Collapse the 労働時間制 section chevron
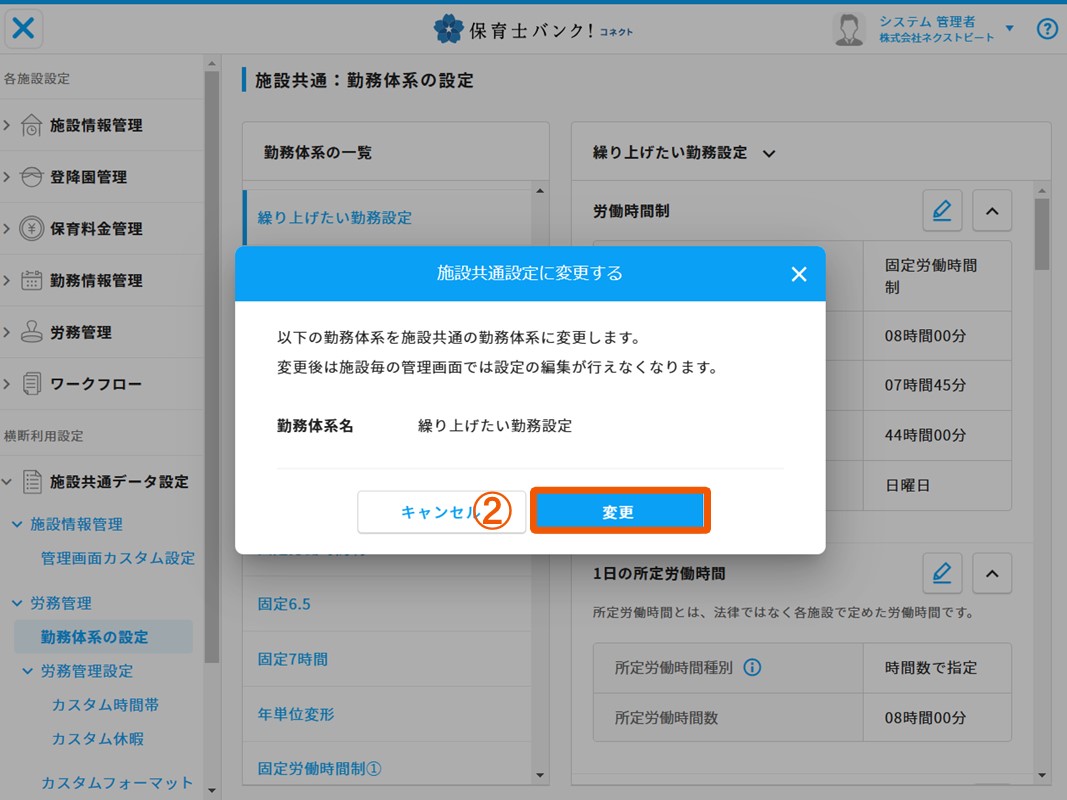Image resolution: width=1067 pixels, height=800 pixels. [991, 210]
